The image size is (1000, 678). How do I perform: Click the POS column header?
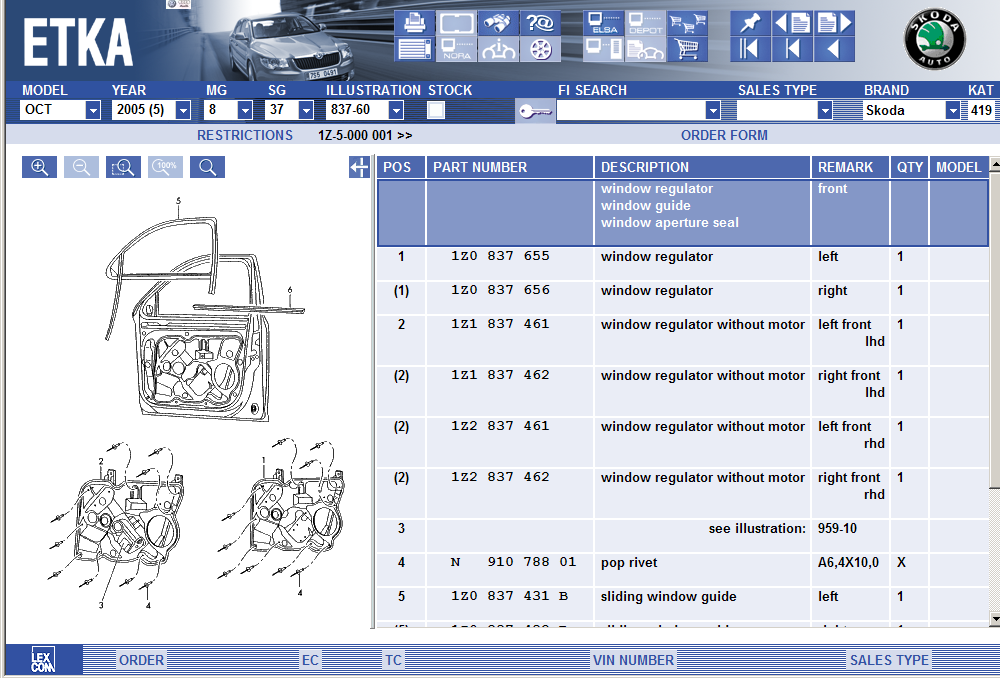pyautogui.click(x=401, y=167)
